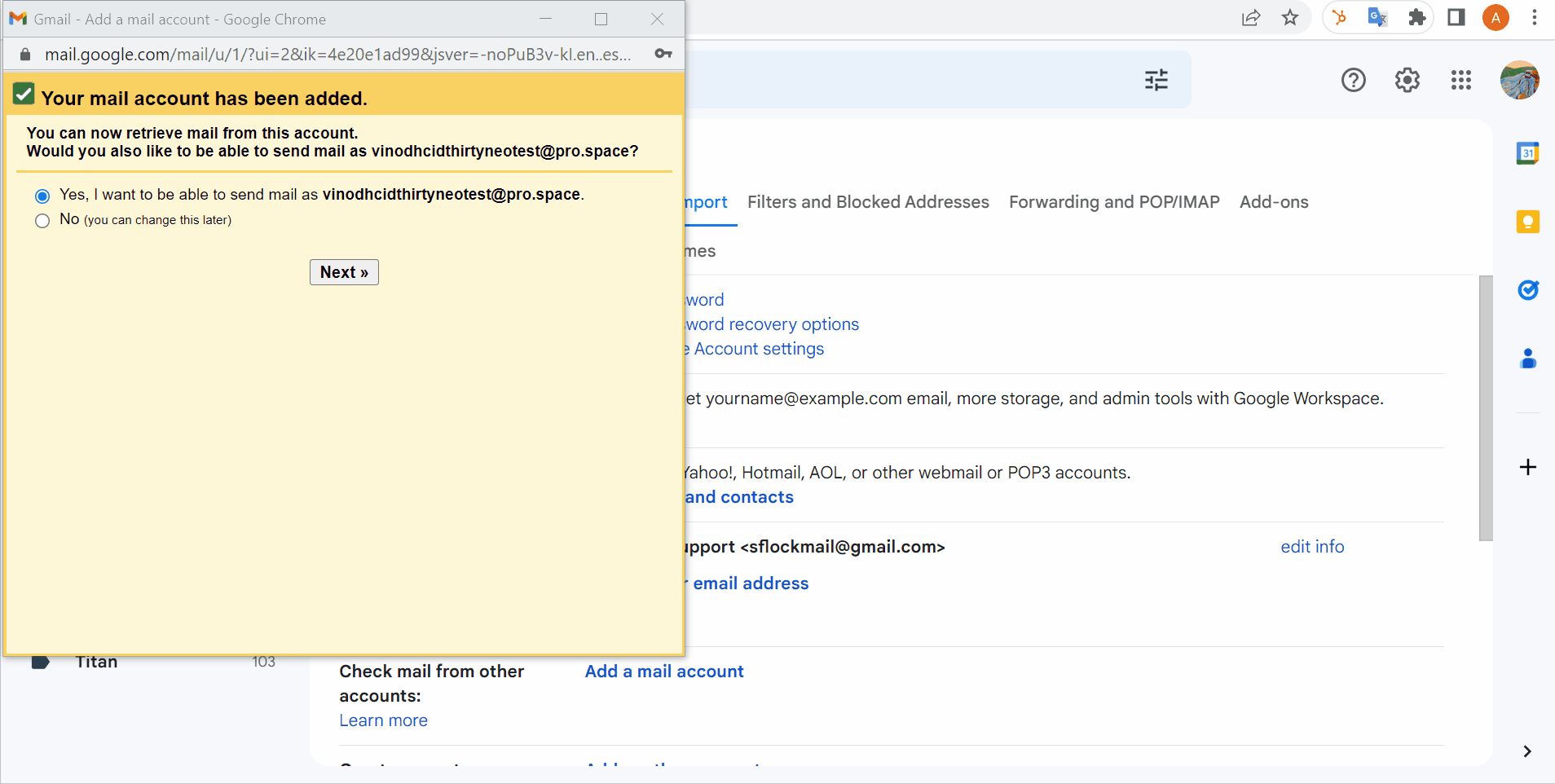Click plus icon to get add-ons
1555x784 pixels.
pyautogui.click(x=1527, y=467)
